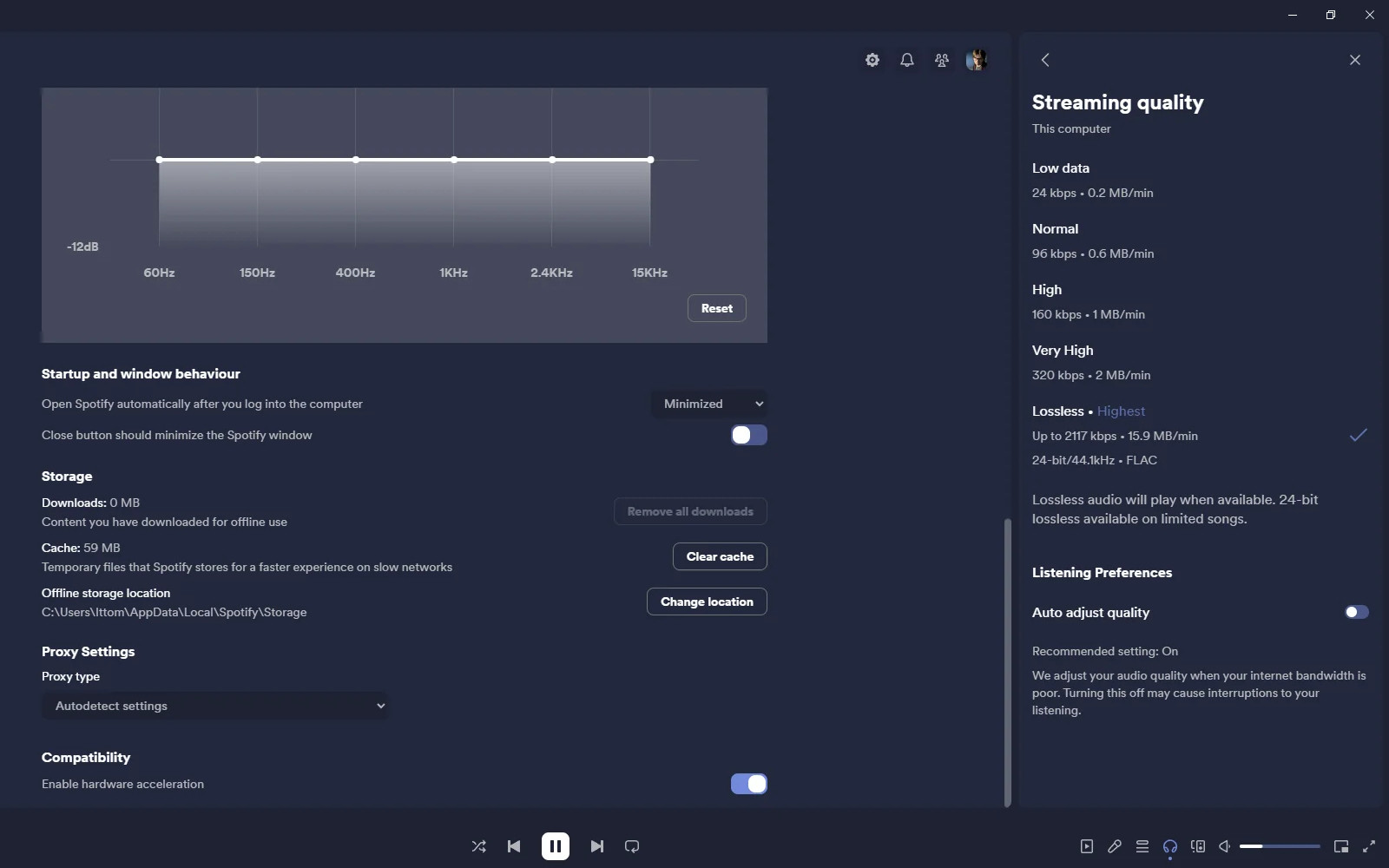Minimize the Spotify window

pos(1293,15)
